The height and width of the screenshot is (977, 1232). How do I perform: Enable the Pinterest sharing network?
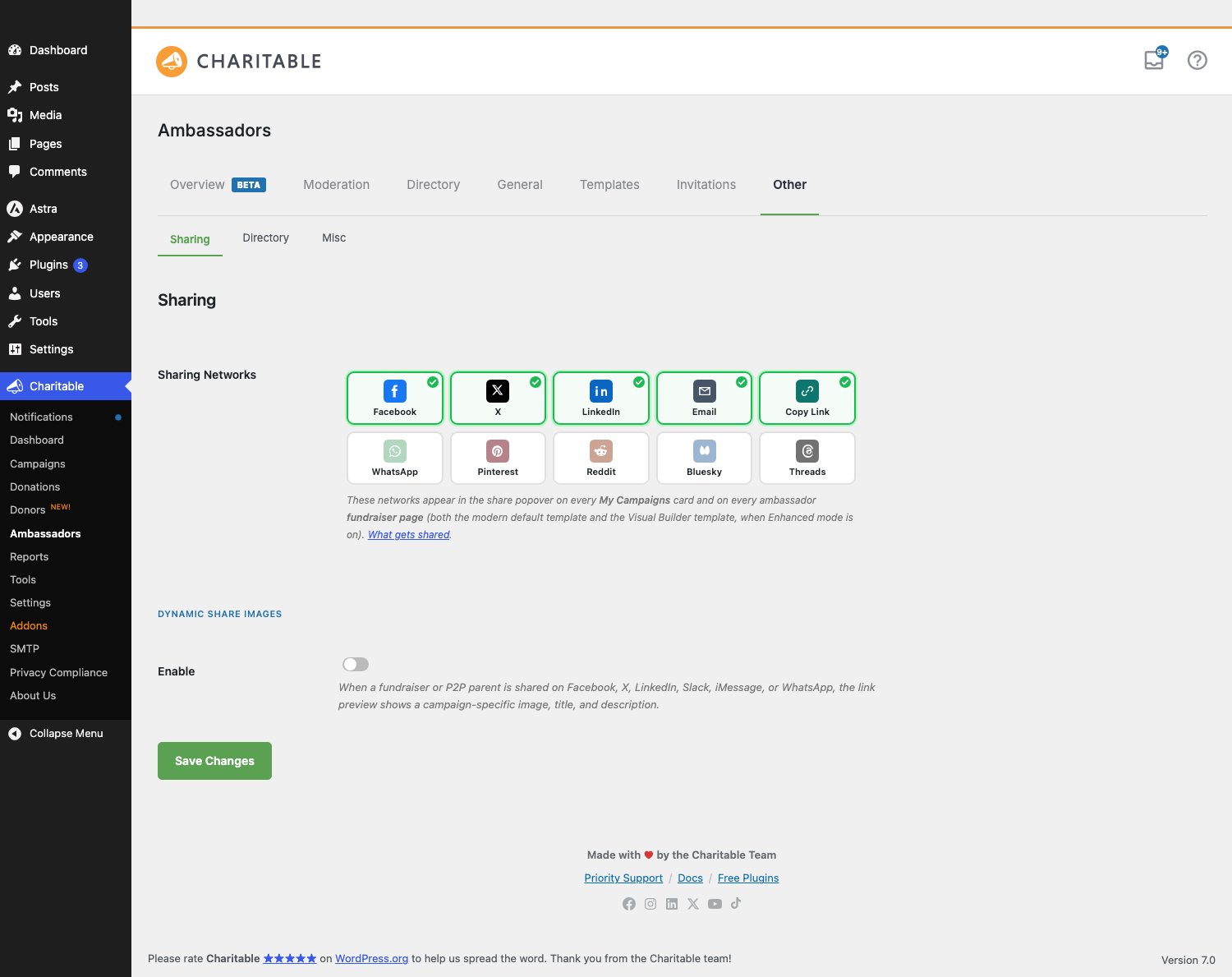point(498,459)
